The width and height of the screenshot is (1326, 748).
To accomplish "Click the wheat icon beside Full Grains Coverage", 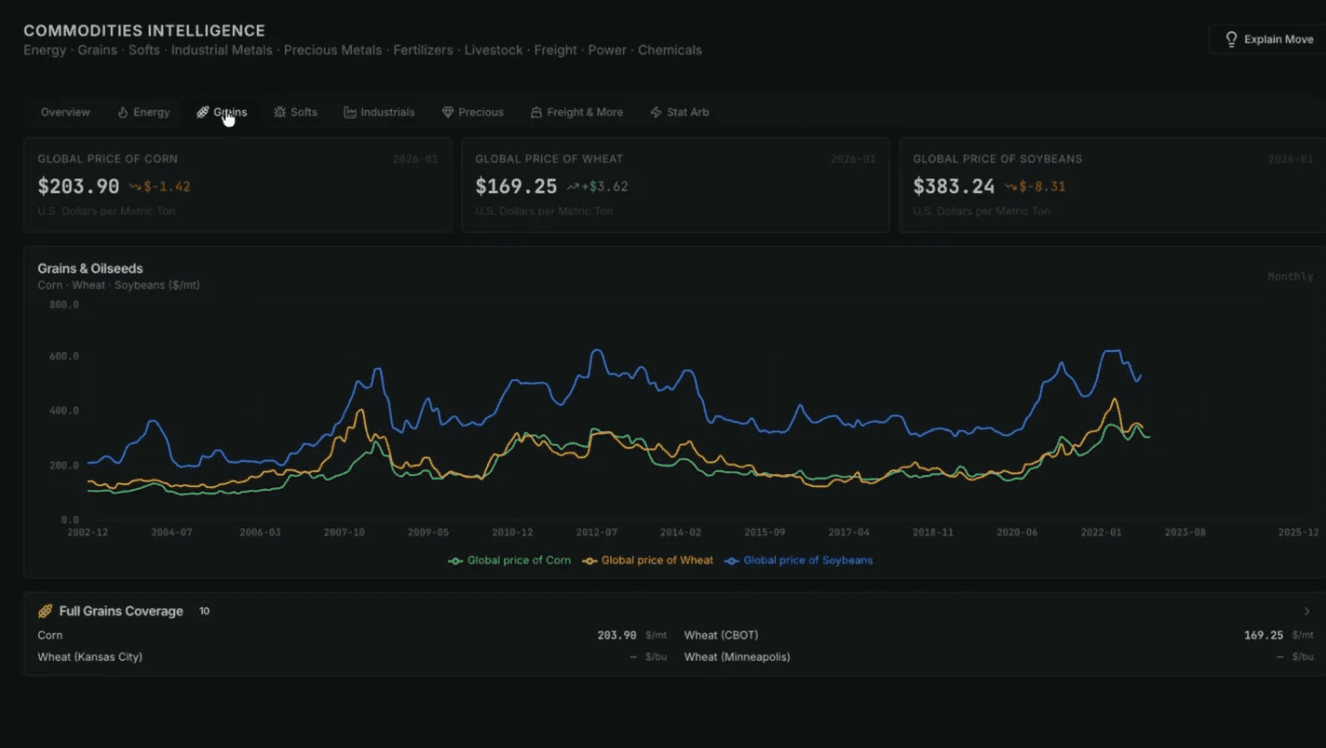I will (x=43, y=610).
